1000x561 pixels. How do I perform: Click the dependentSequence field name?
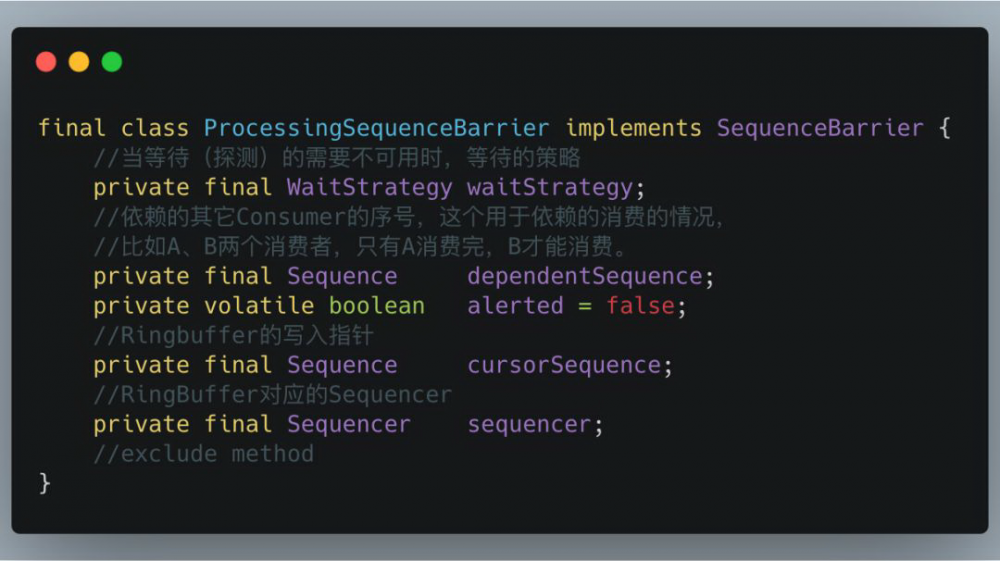[585, 276]
